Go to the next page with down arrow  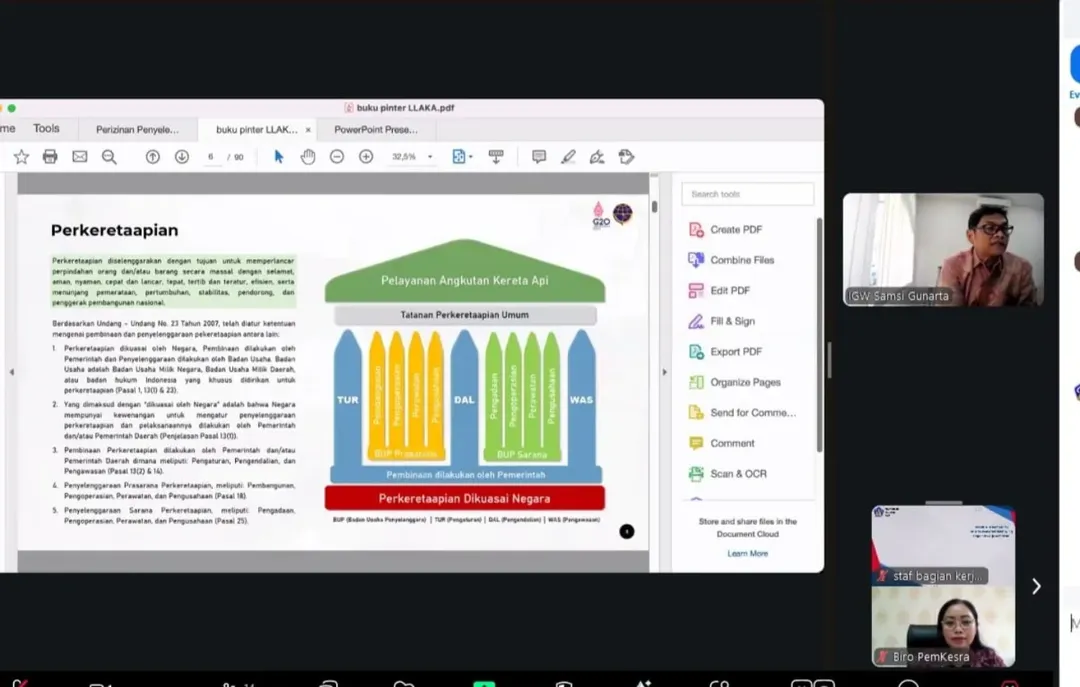pos(182,157)
